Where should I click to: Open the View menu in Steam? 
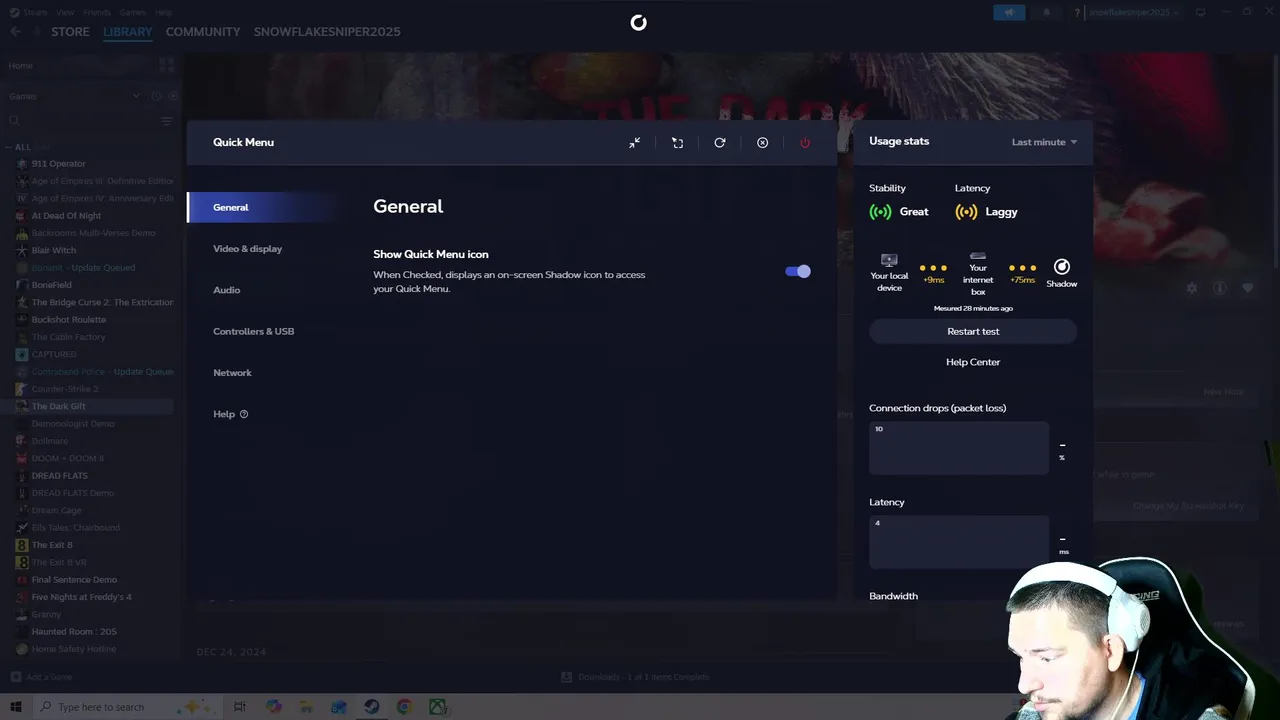coord(65,12)
